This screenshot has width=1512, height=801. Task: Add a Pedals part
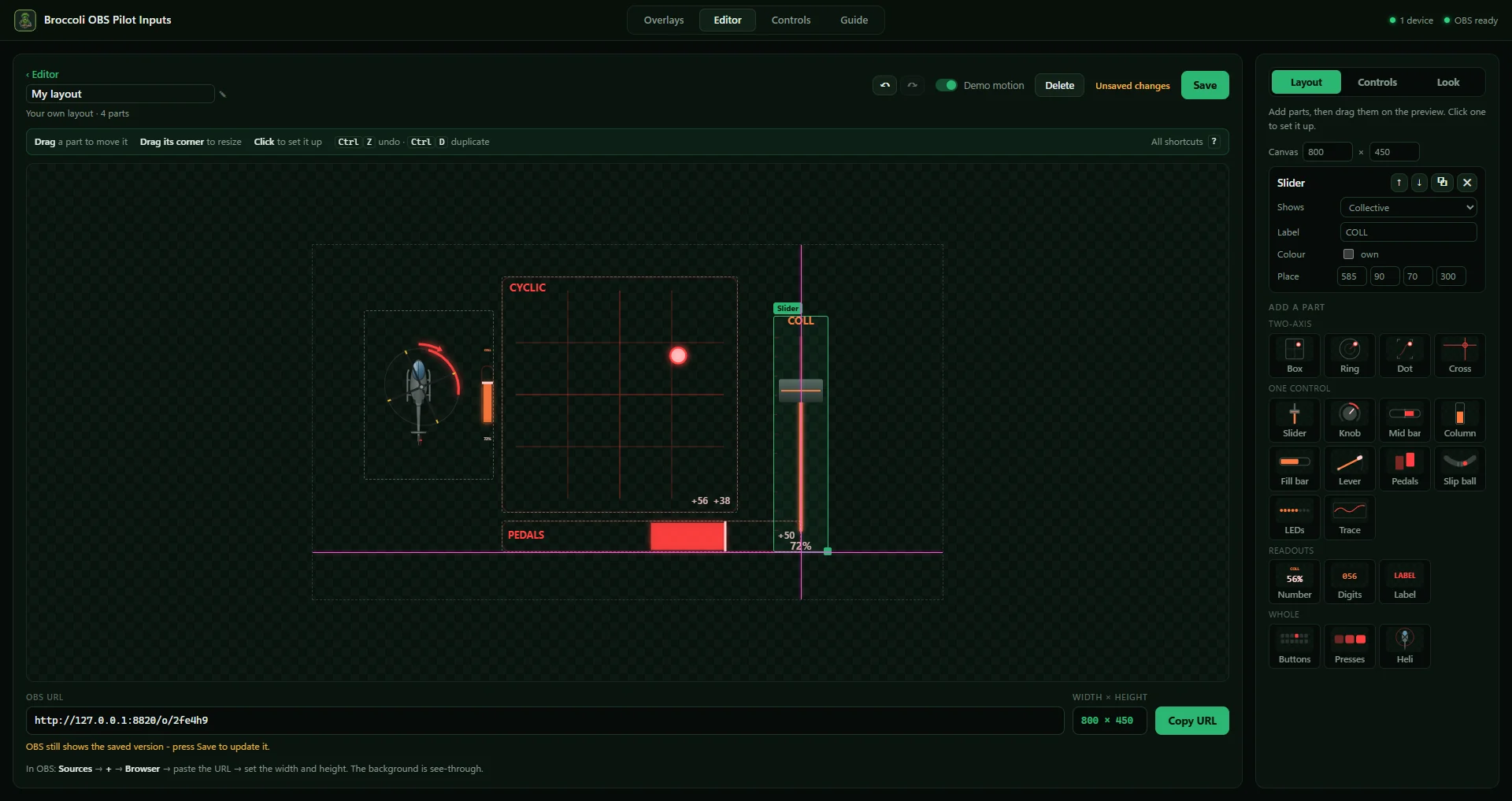pyautogui.click(x=1405, y=469)
